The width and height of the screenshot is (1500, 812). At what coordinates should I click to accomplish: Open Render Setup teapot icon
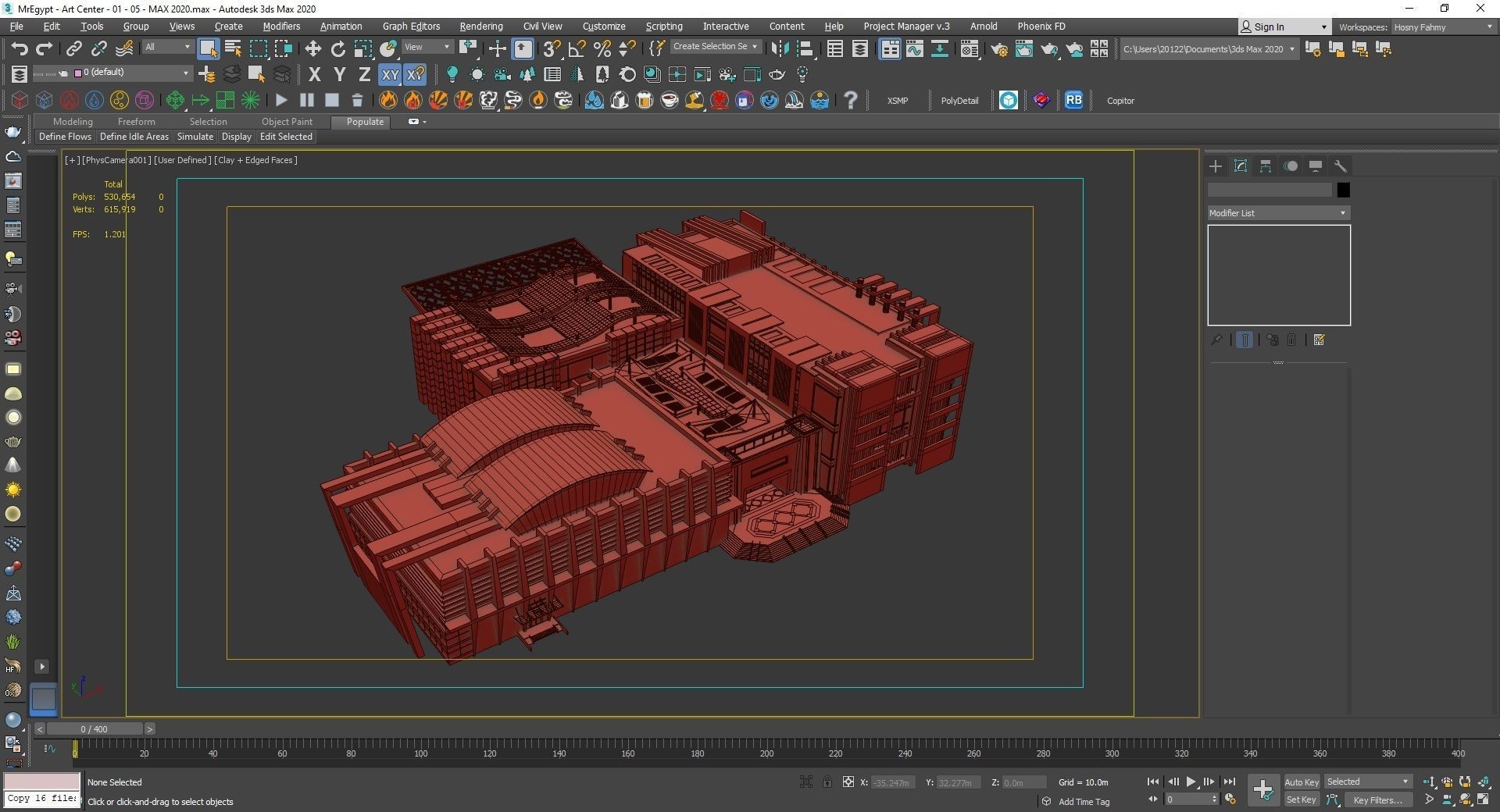pyautogui.click(x=999, y=49)
